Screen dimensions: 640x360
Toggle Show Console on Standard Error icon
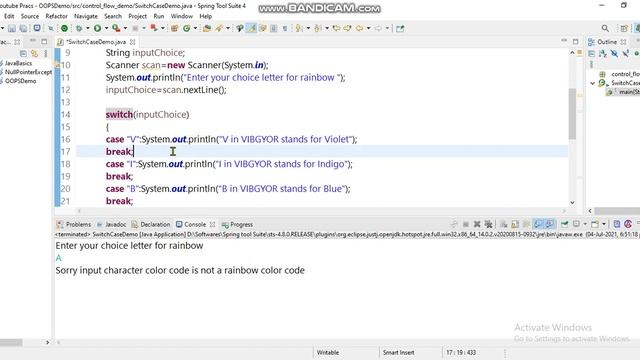coord(550,224)
